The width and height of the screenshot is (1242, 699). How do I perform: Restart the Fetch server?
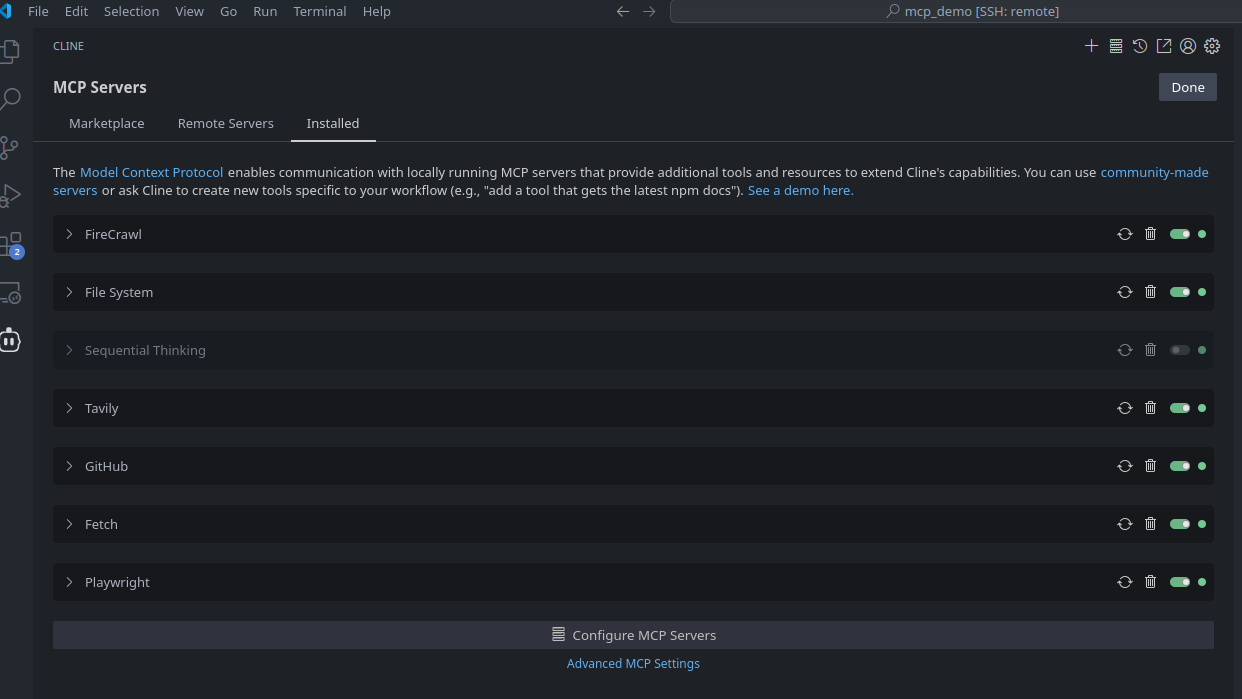(x=1125, y=524)
